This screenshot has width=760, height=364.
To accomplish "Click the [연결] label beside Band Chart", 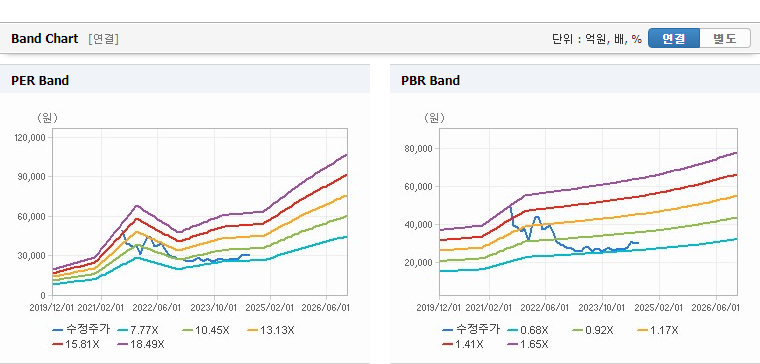I will tap(103, 39).
